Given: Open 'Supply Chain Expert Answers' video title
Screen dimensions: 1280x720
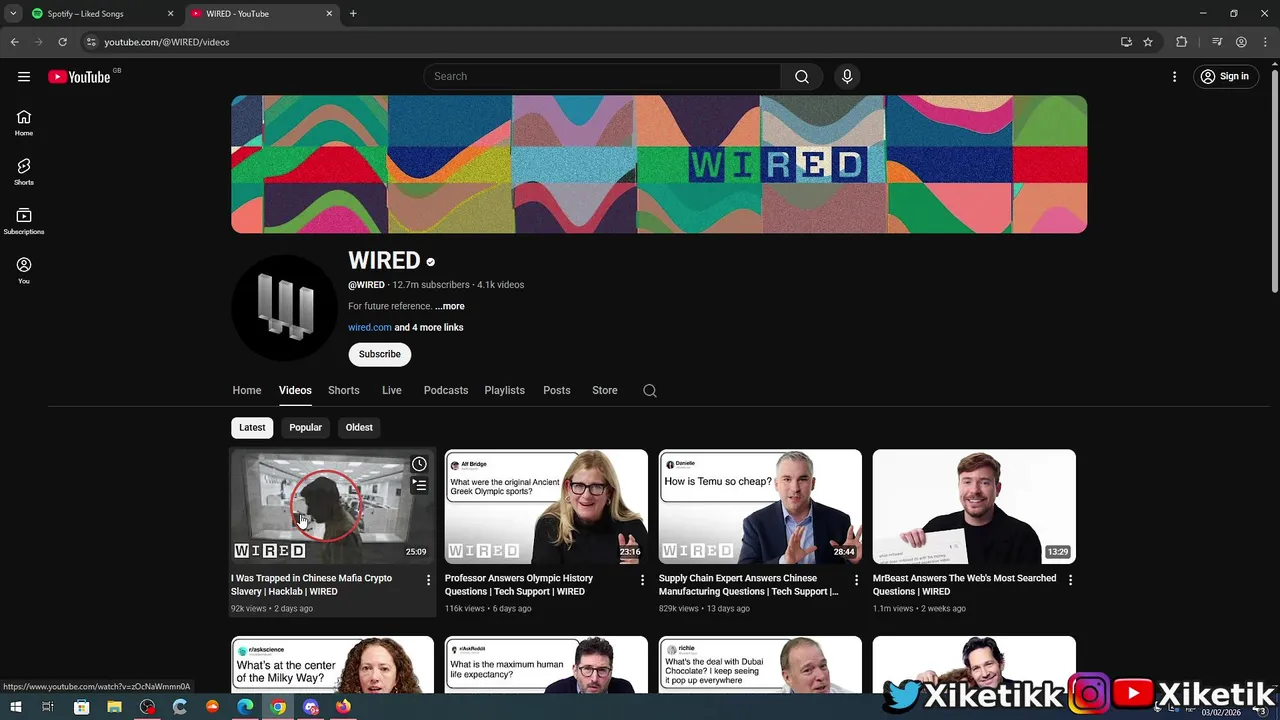Looking at the screenshot, I should (749, 585).
